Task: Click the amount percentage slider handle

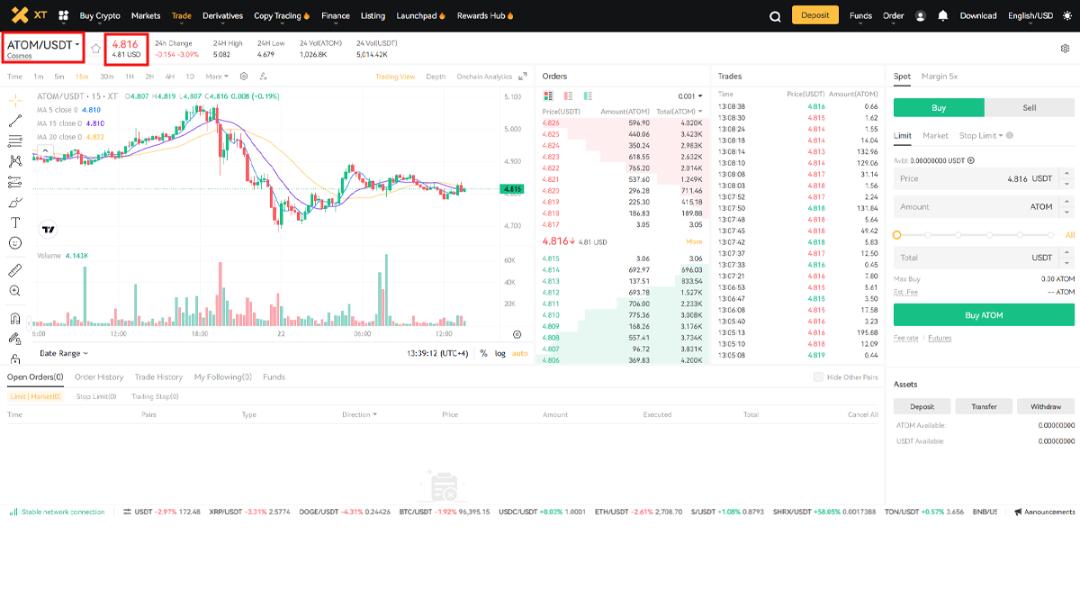Action: (x=897, y=235)
